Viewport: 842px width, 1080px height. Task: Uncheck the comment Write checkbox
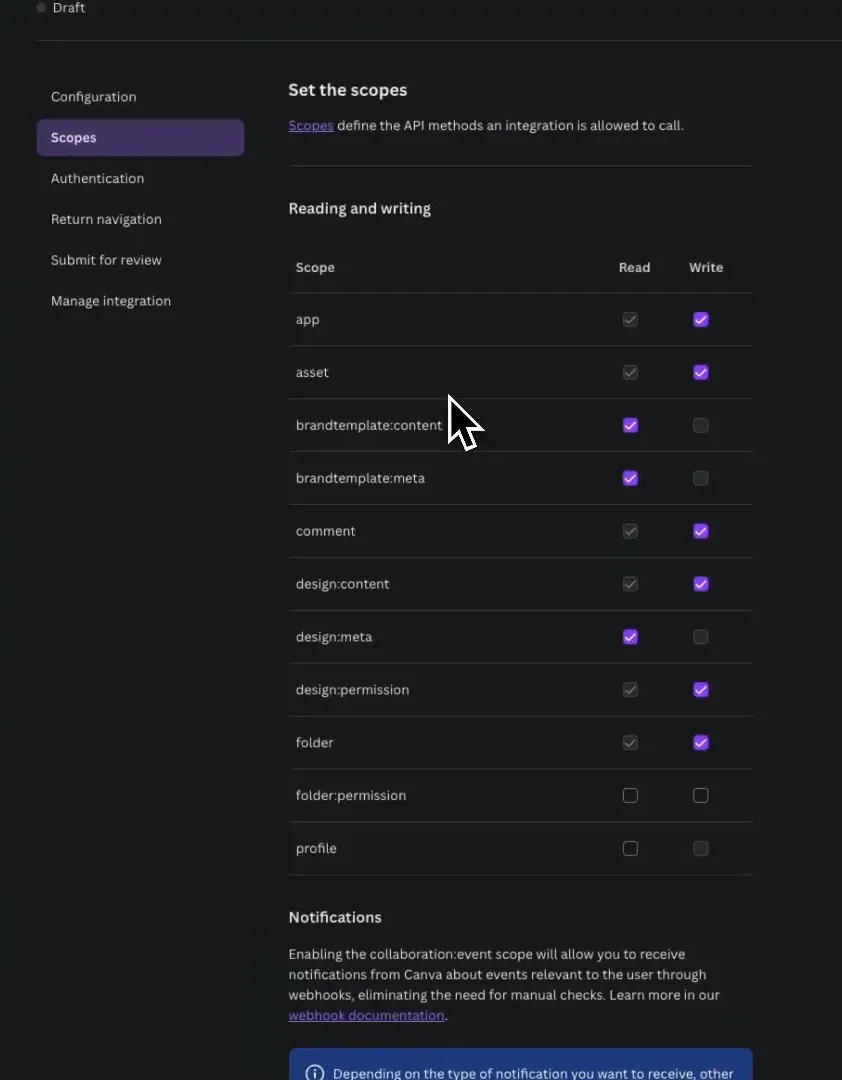click(701, 531)
